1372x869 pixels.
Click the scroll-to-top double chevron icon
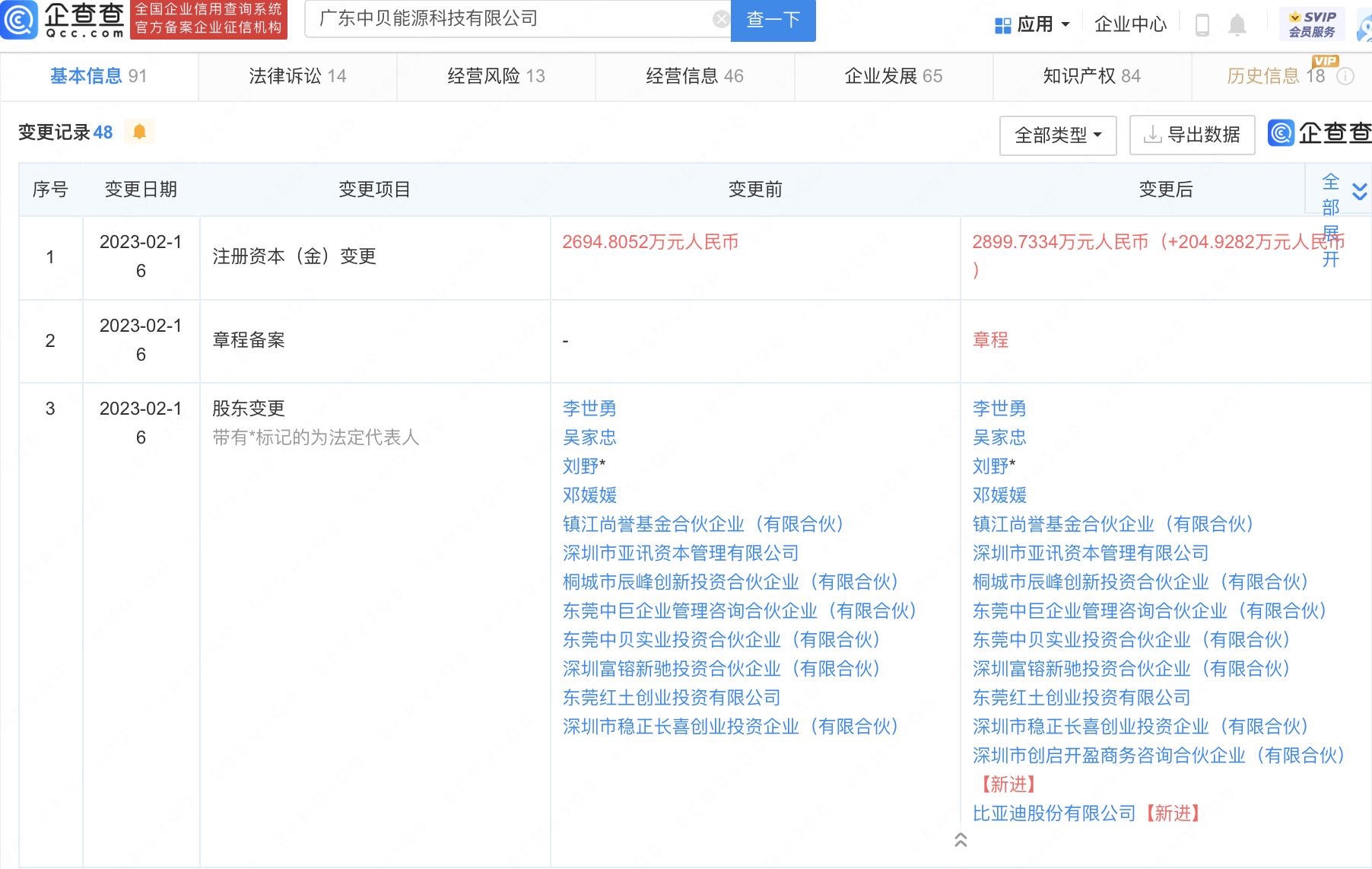click(961, 839)
